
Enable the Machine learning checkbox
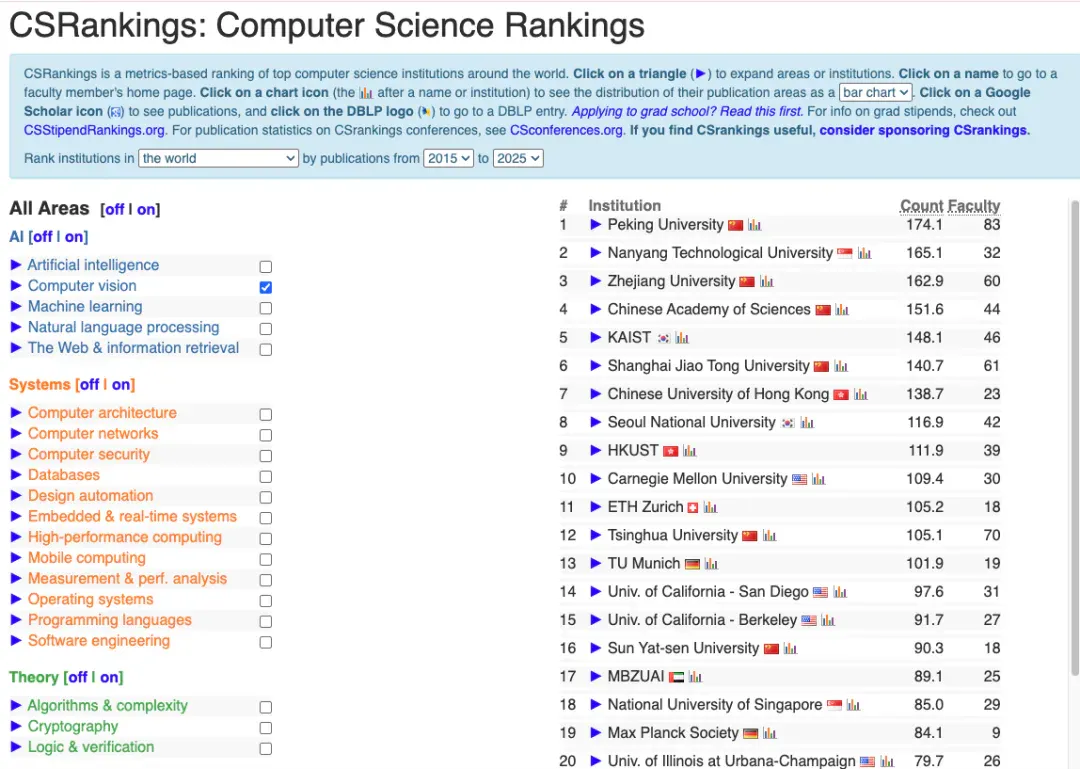tap(266, 308)
